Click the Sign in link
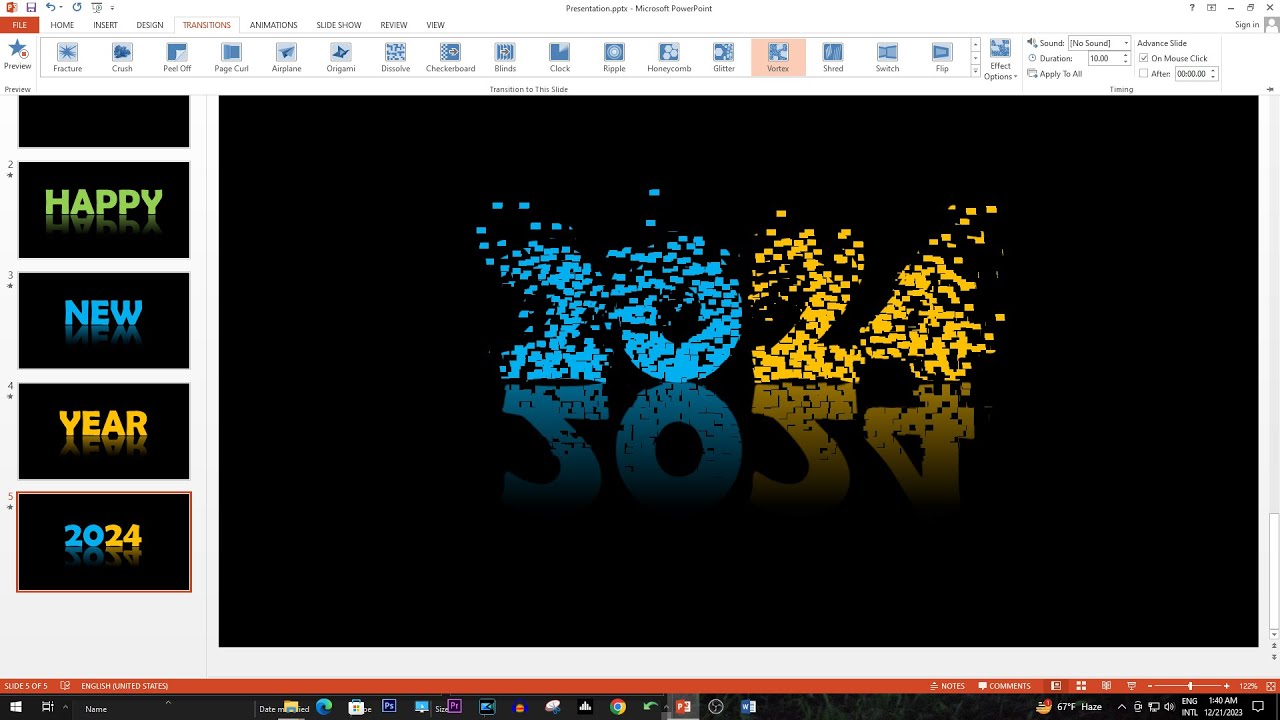Image resolution: width=1280 pixels, height=720 pixels. pos(1247,25)
